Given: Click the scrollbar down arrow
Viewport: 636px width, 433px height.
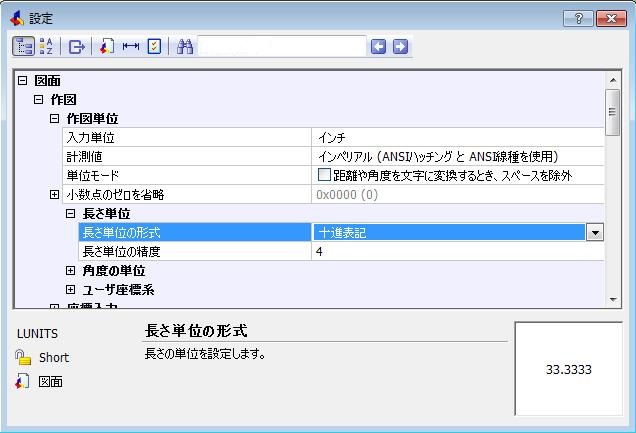Looking at the screenshot, I should [x=613, y=300].
